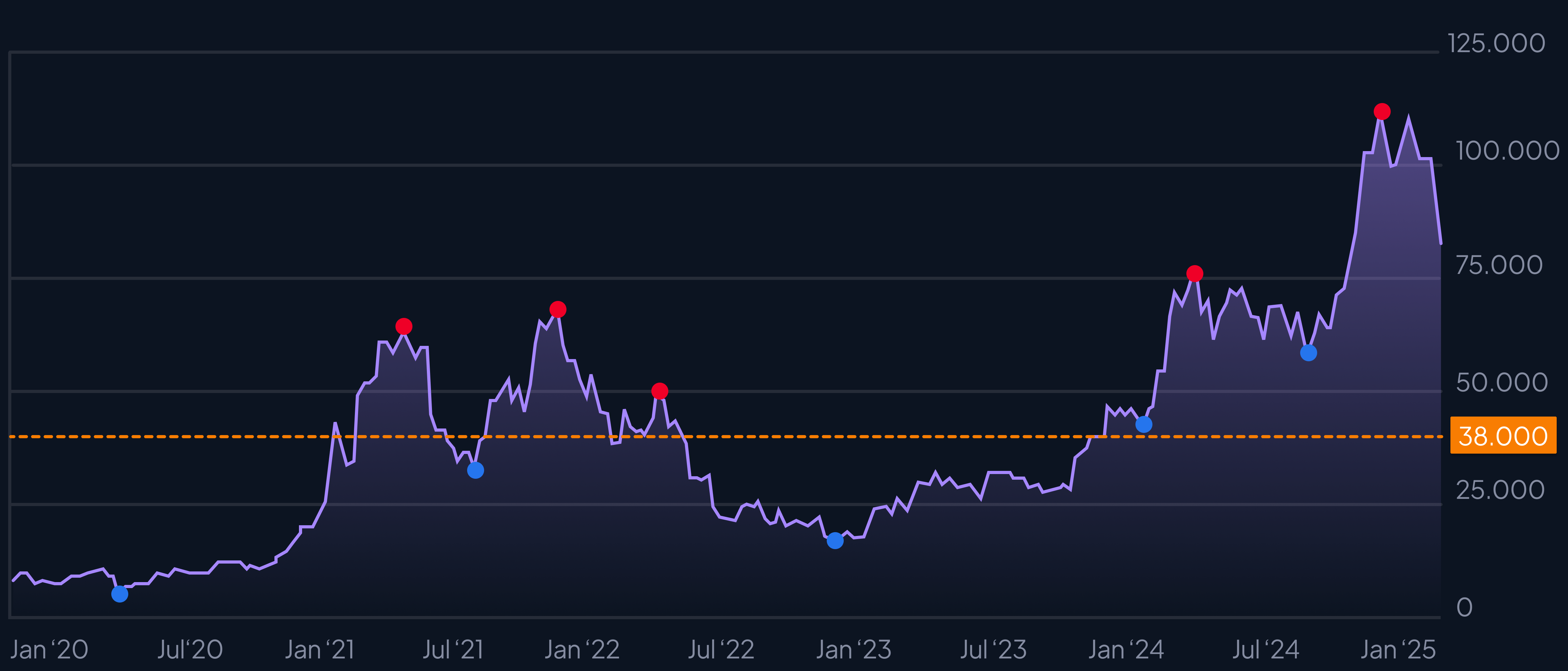Viewport: 1568px width, 671px height.
Task: Click the 0 y-axis label
Action: (1464, 607)
